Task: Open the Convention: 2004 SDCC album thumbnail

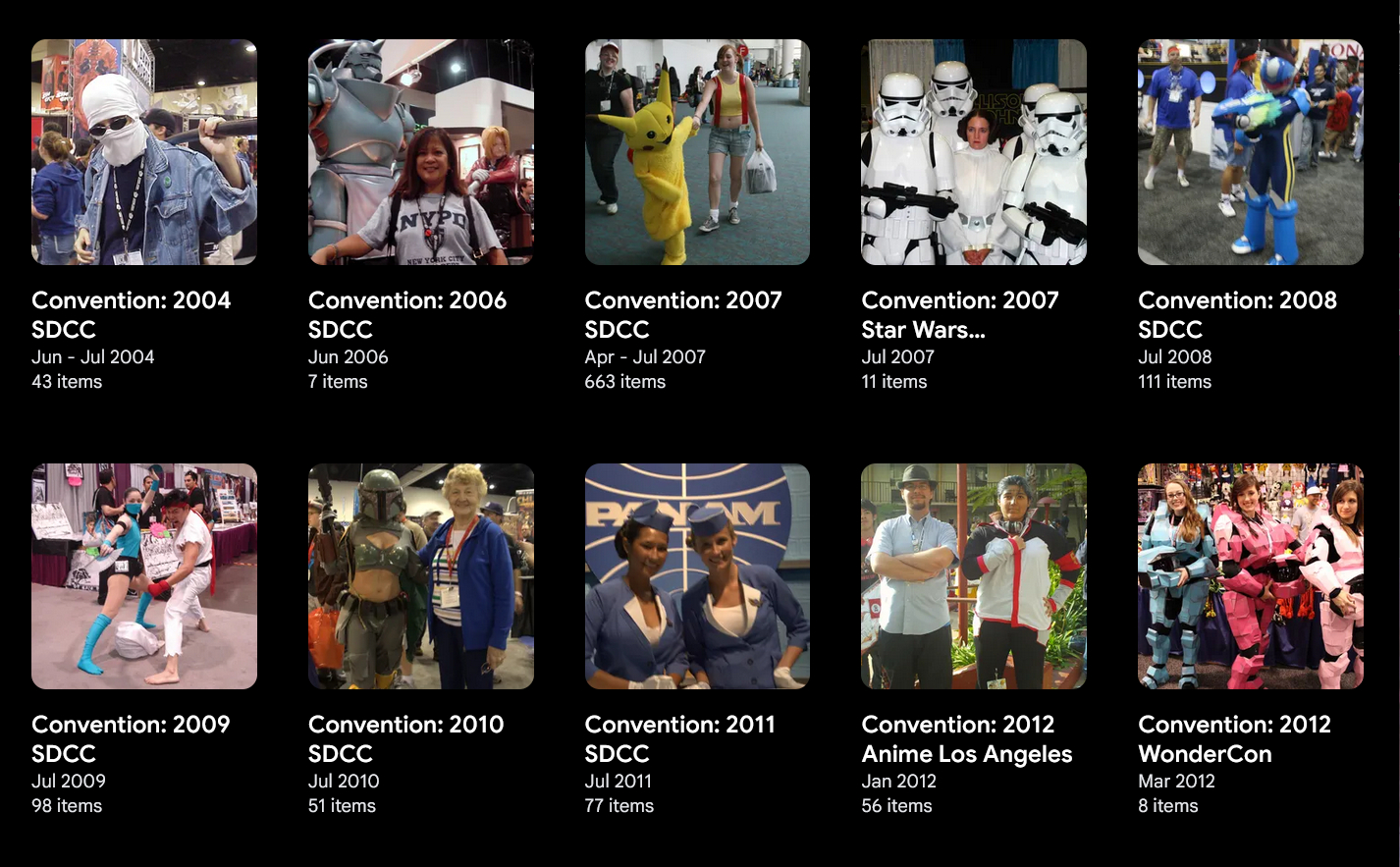Action: (144, 152)
